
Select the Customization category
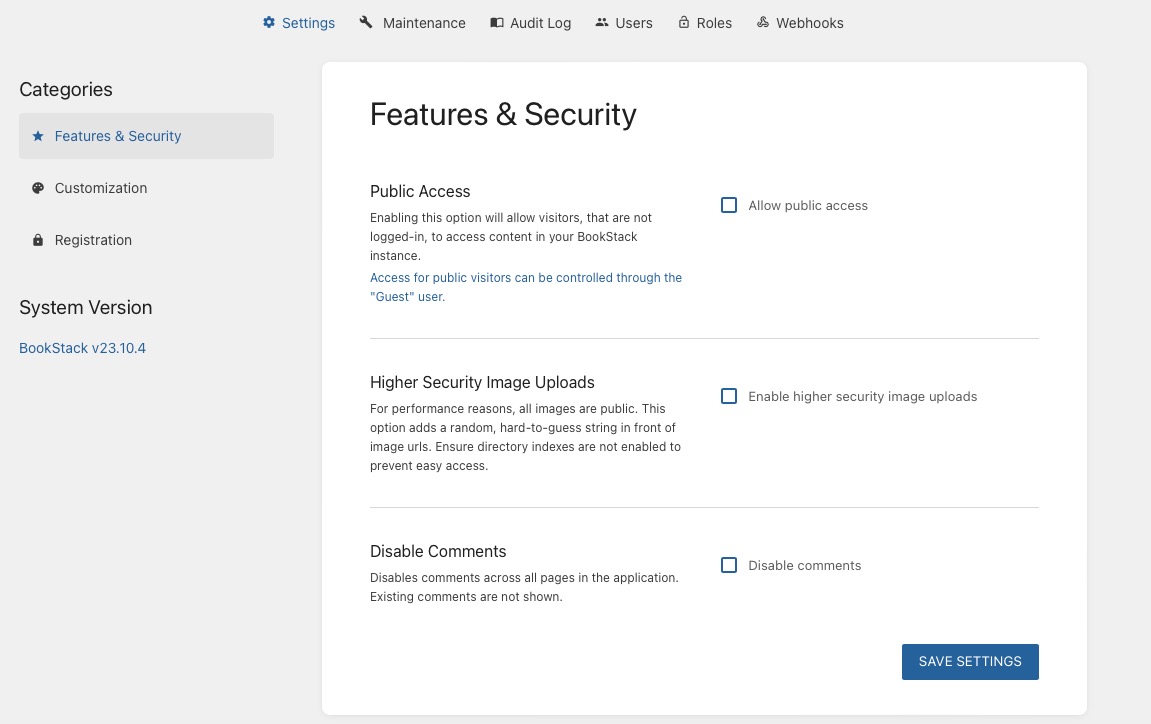tap(100, 188)
